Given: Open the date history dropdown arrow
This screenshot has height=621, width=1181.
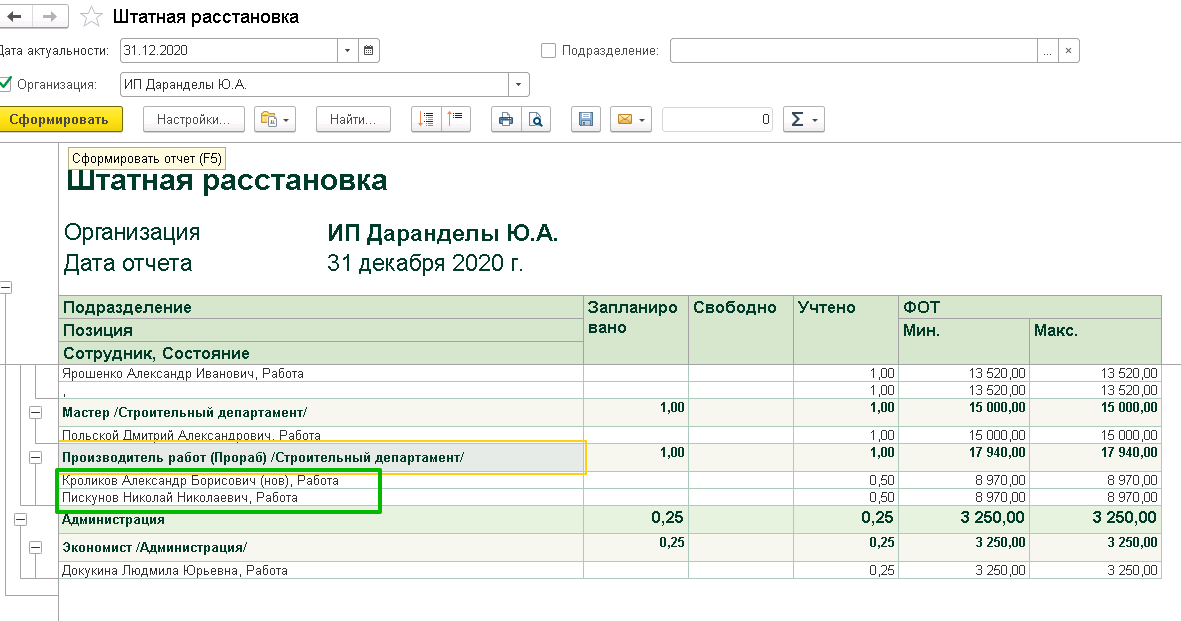Looking at the screenshot, I should [x=347, y=50].
